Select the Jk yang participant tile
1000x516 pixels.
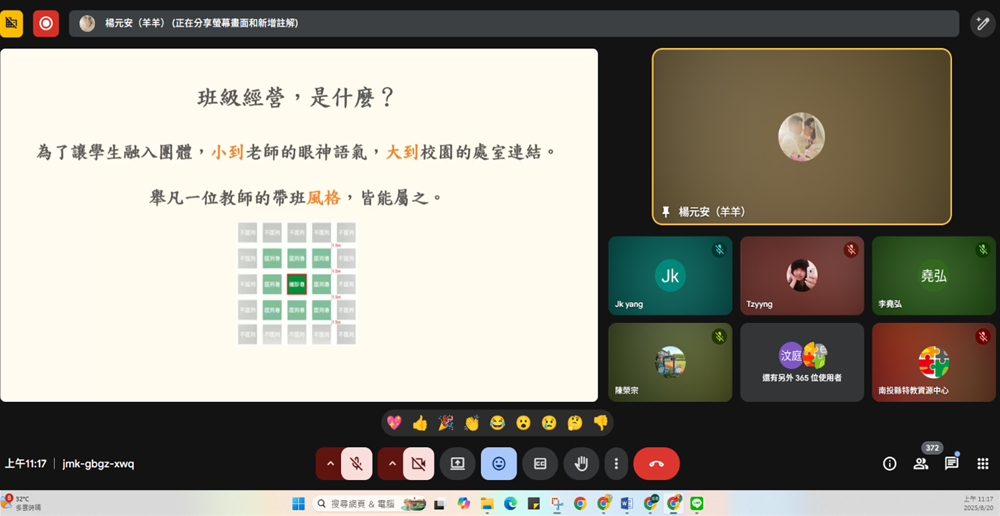point(670,276)
